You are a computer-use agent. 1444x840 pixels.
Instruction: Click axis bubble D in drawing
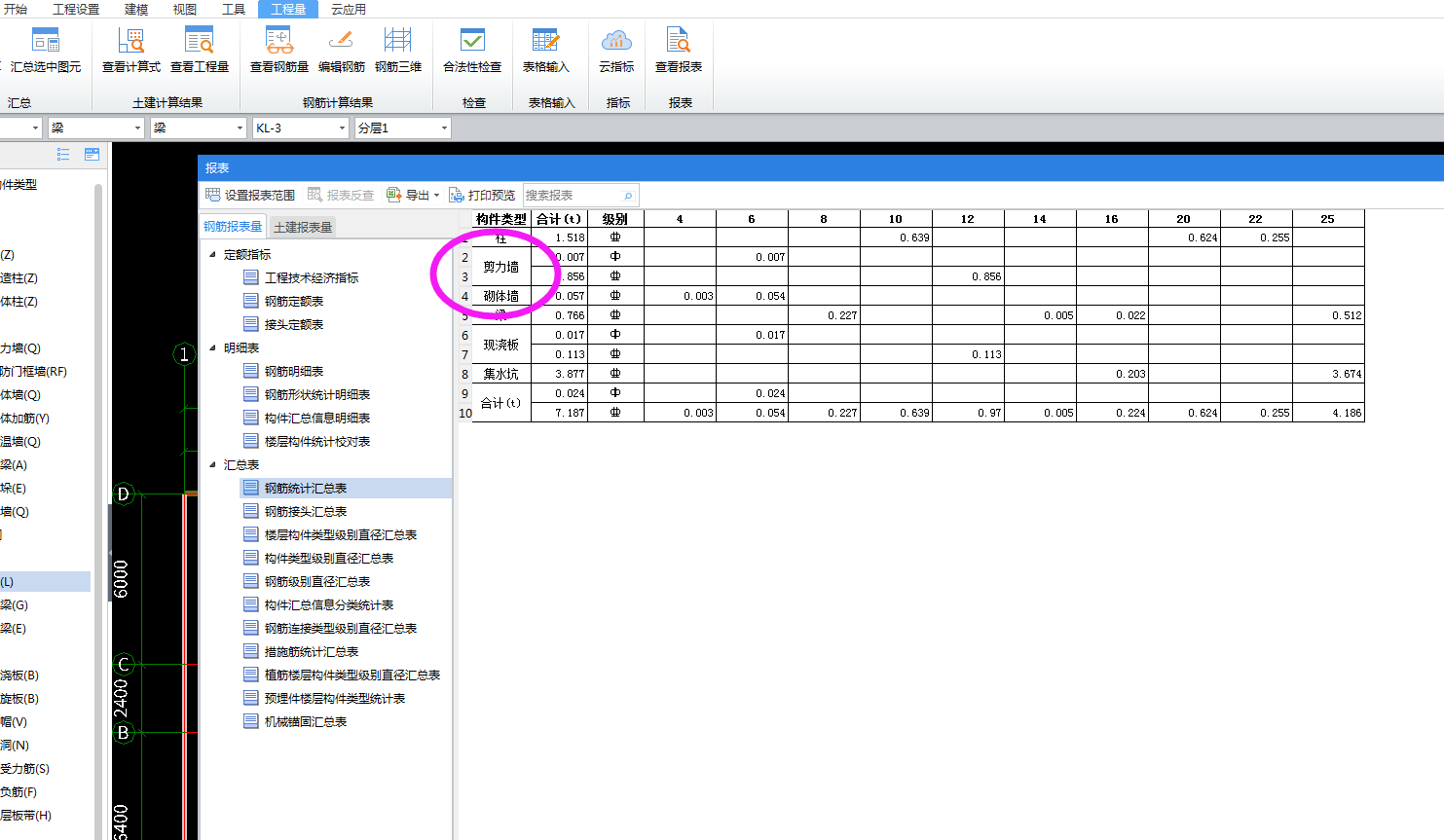(123, 494)
